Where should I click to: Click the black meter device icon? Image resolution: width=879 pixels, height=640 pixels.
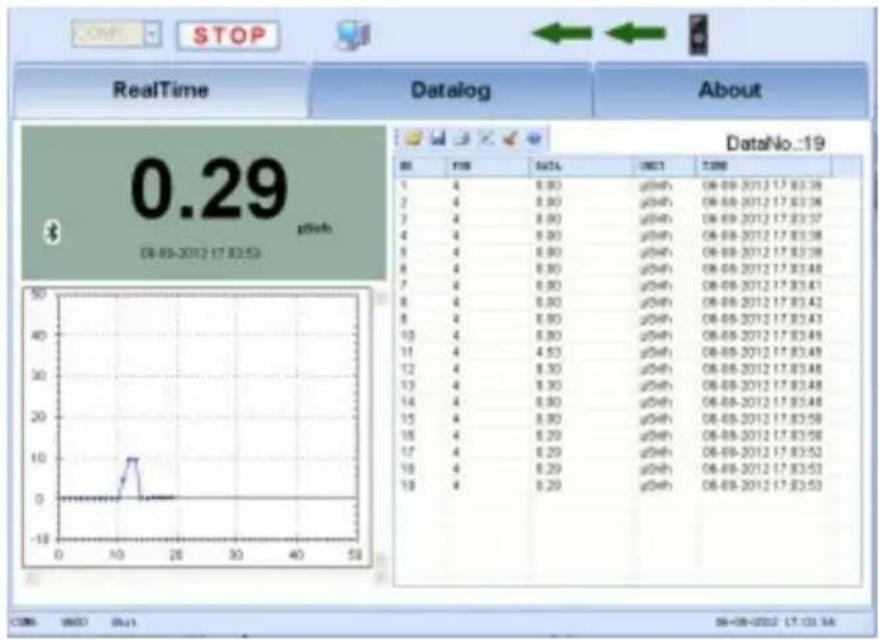tap(698, 35)
